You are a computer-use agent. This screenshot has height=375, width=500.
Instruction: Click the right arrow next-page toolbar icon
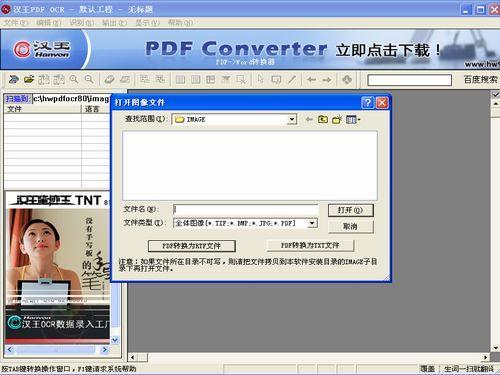click(327, 80)
